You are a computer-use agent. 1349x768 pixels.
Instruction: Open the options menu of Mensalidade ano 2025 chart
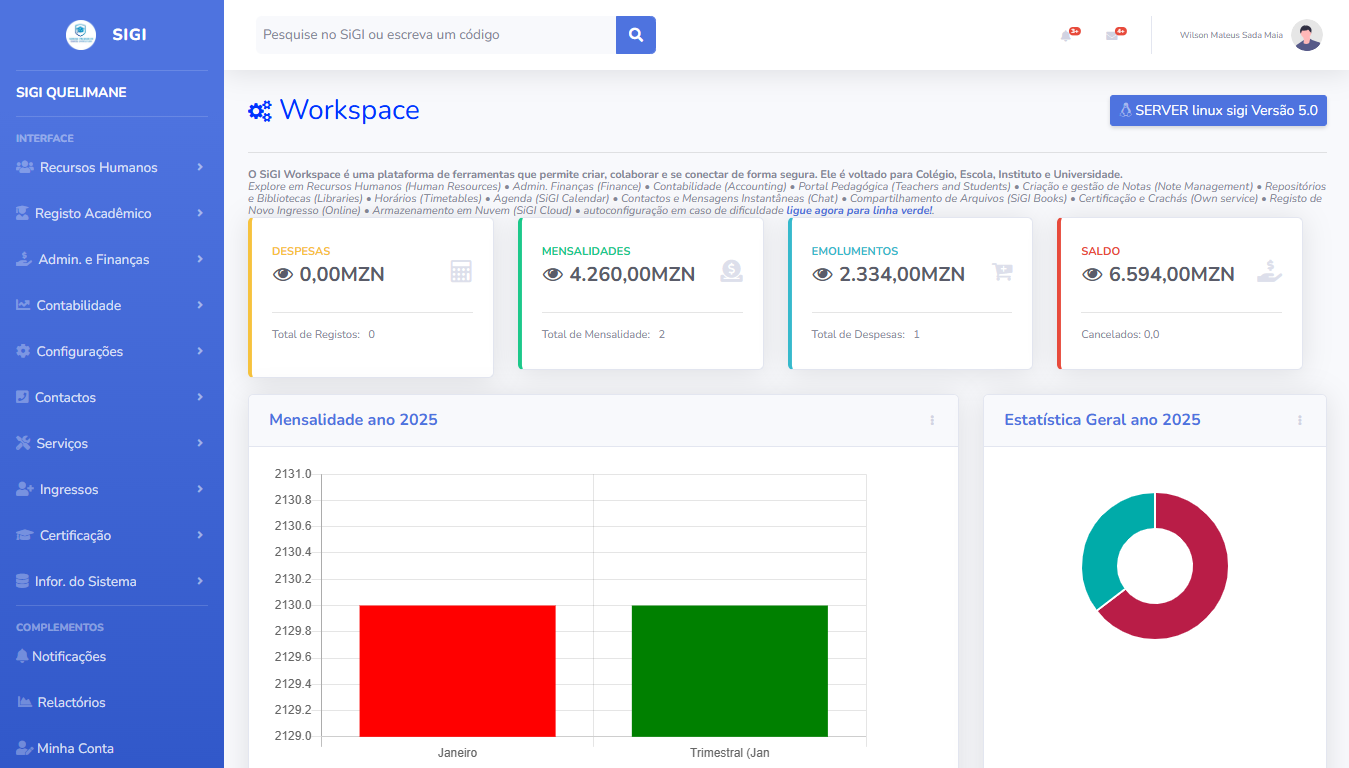(932, 420)
